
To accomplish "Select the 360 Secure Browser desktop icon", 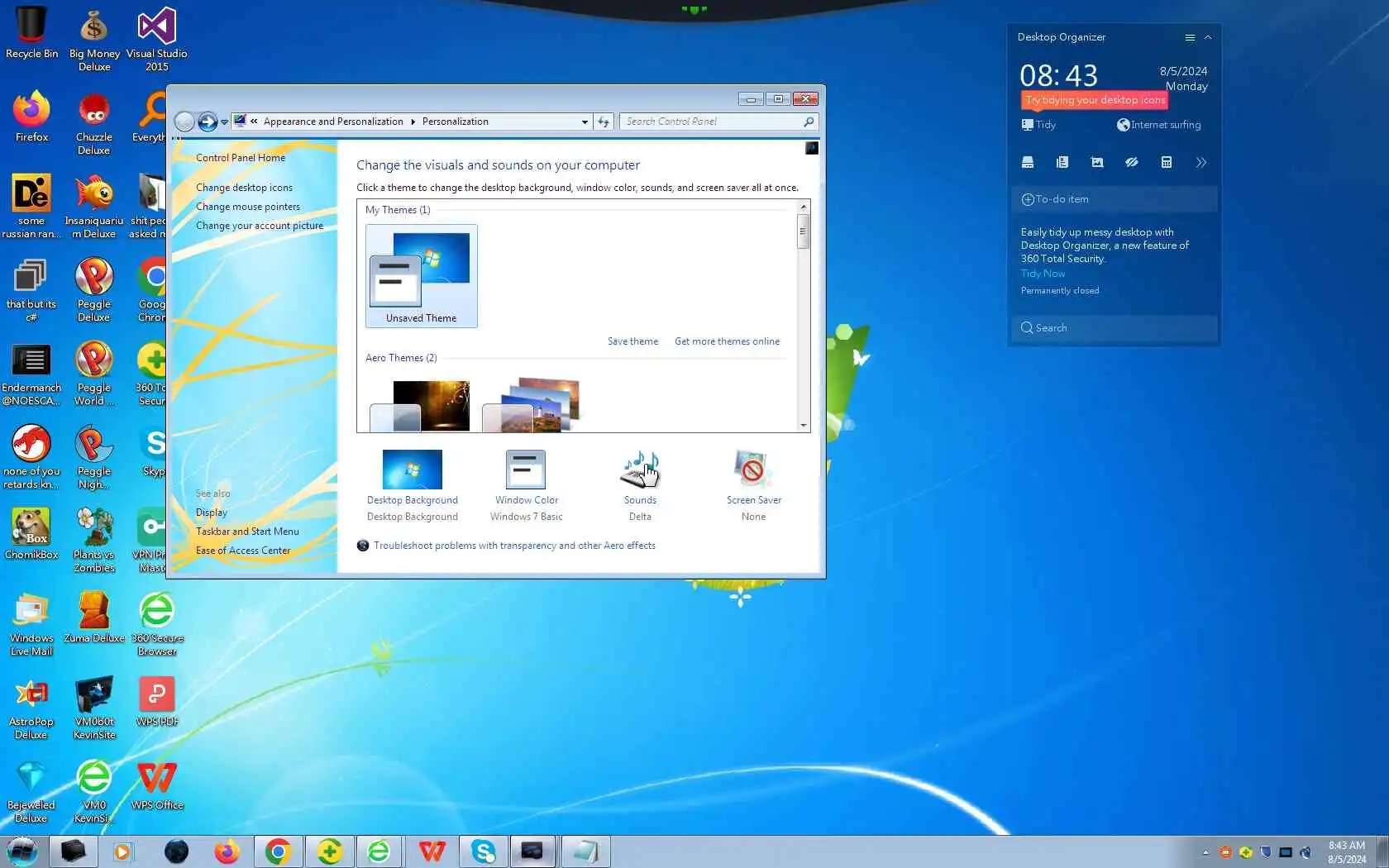I will (157, 624).
